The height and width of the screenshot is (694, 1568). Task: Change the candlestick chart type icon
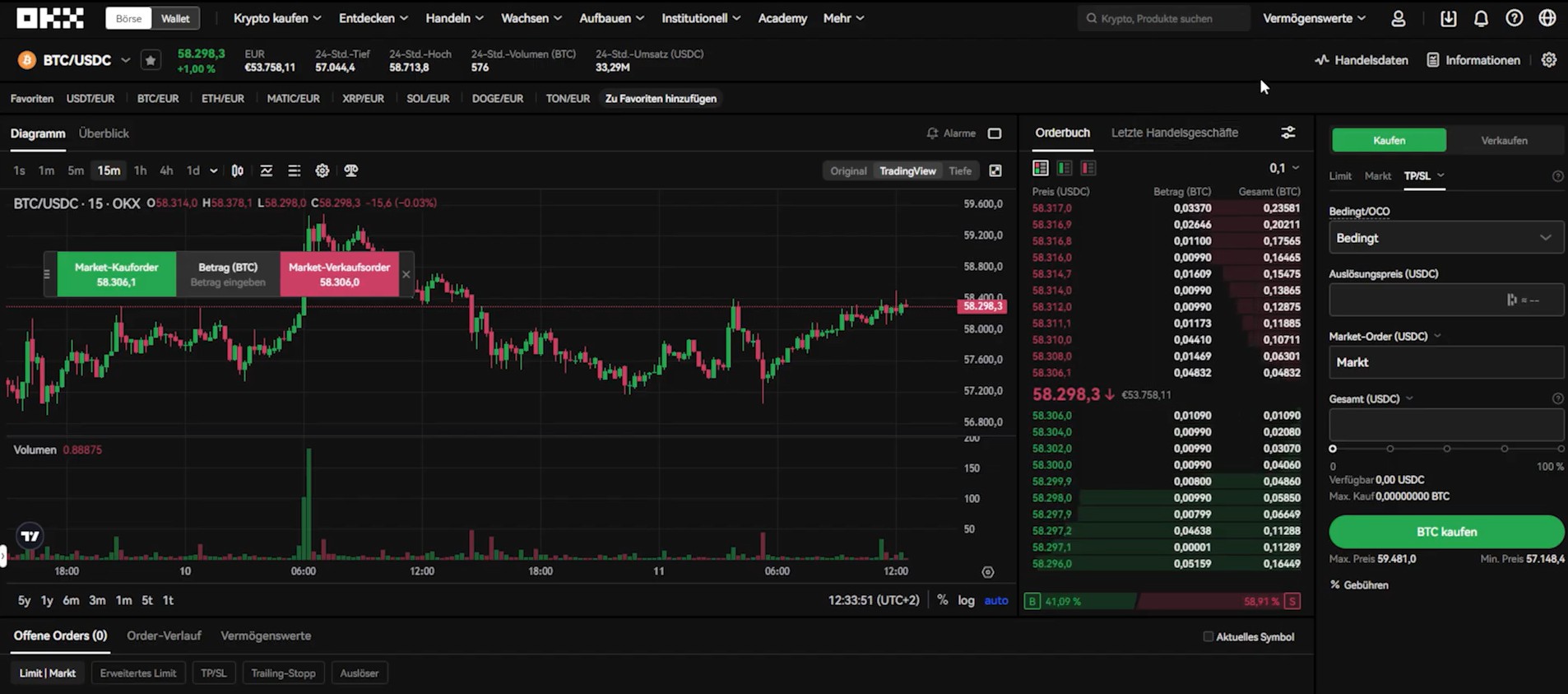(237, 170)
